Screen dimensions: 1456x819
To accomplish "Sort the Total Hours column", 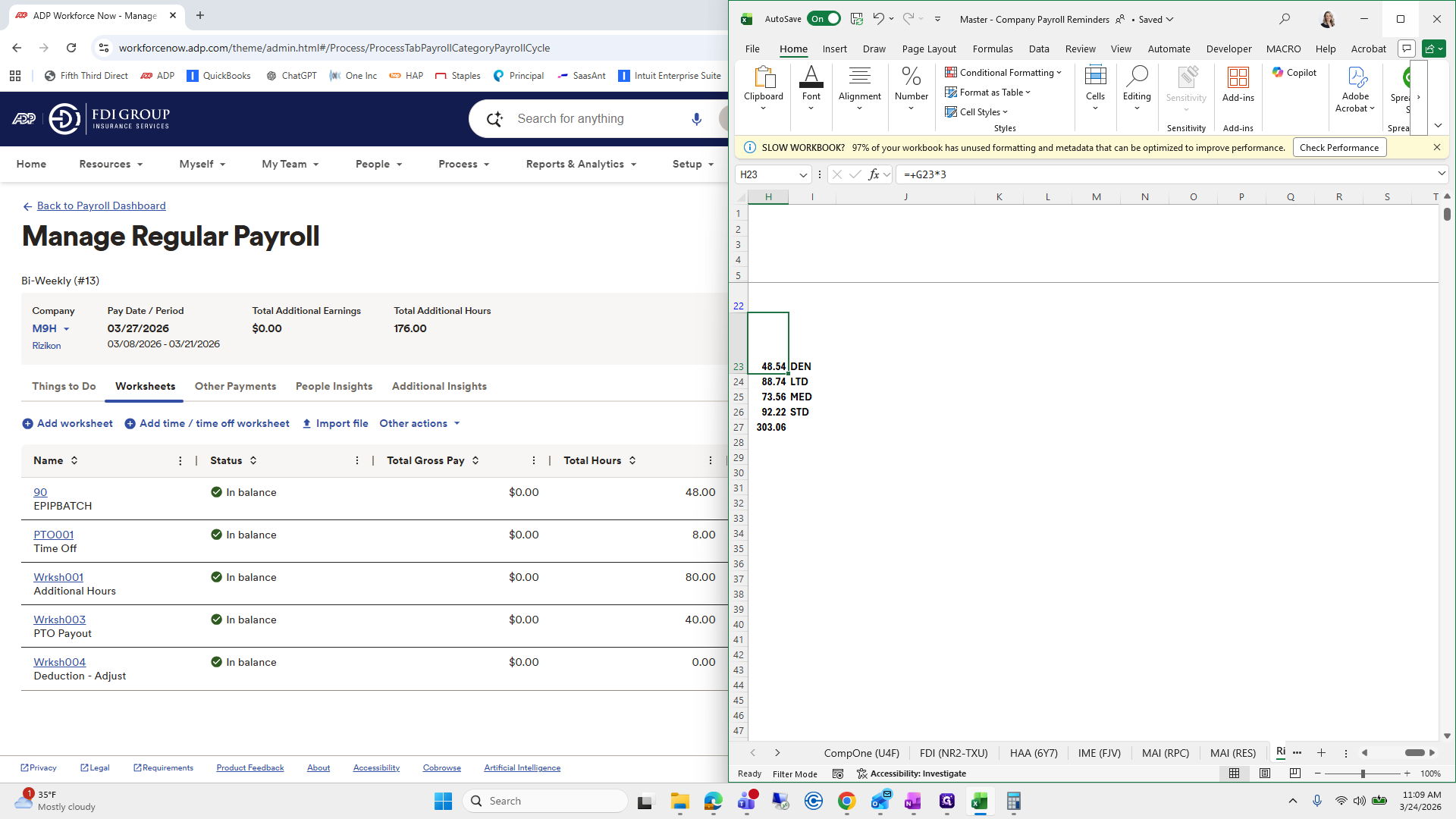I will pos(632,460).
